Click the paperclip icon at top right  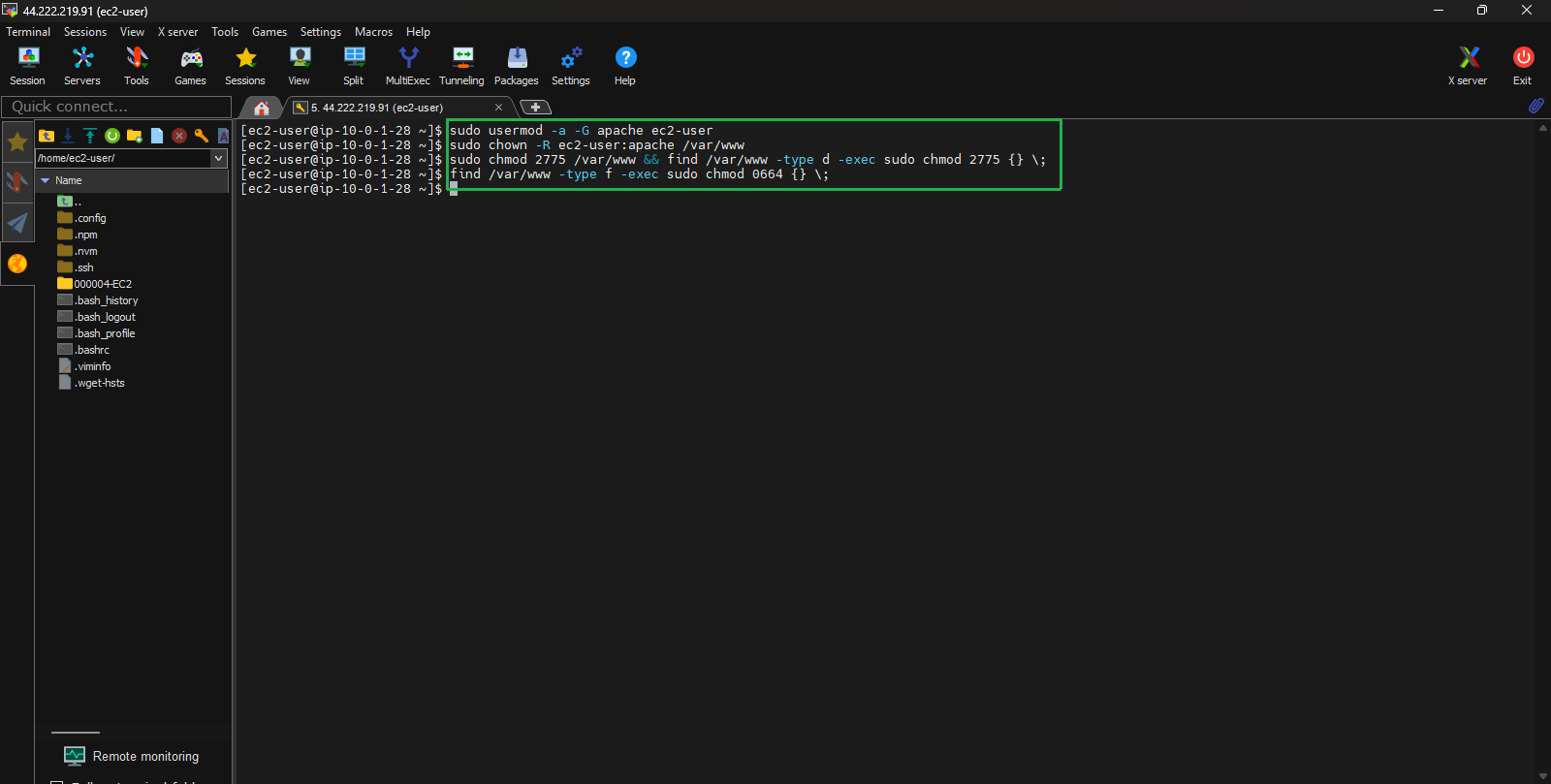(x=1536, y=106)
